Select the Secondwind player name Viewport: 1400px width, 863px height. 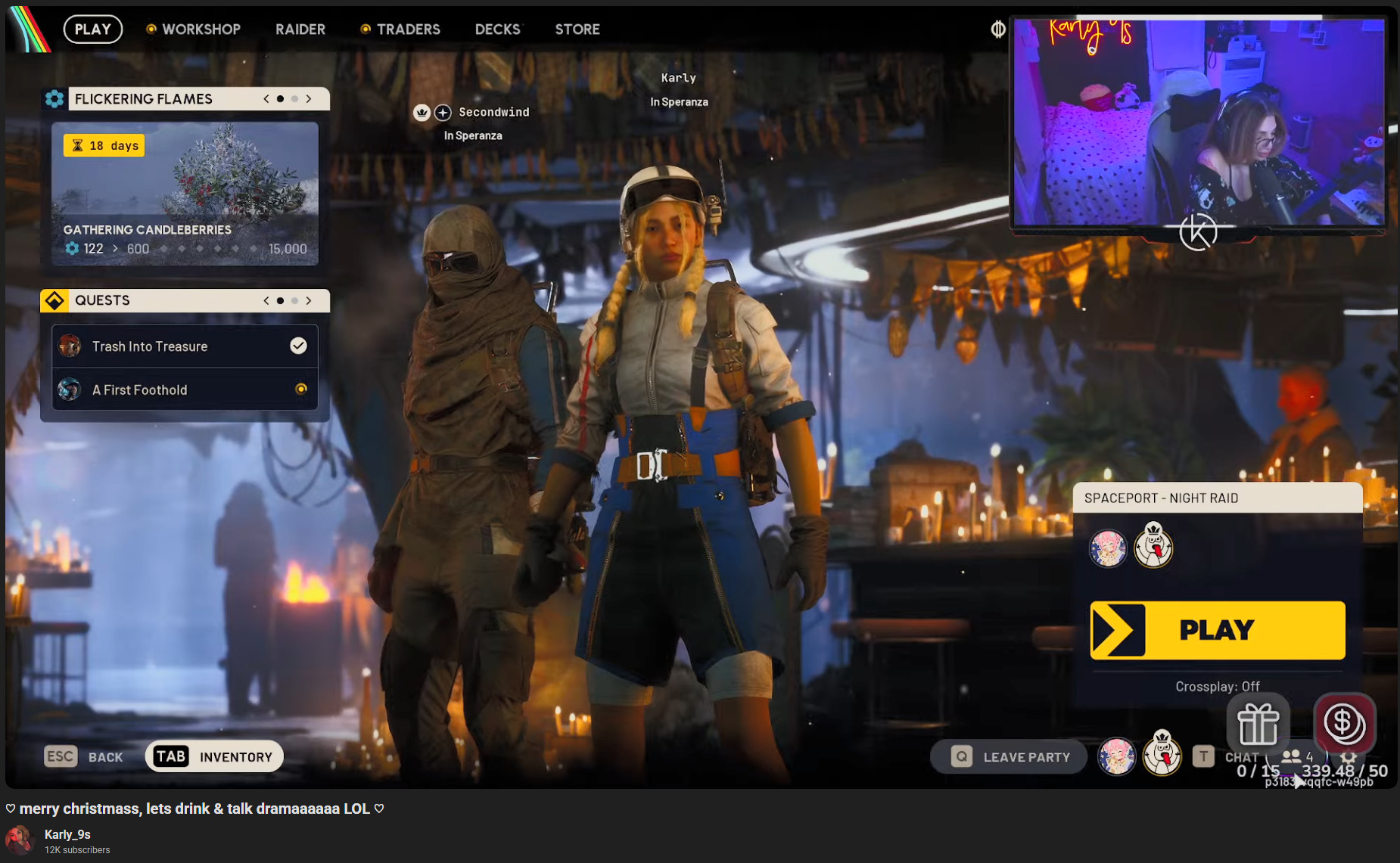[x=494, y=112]
